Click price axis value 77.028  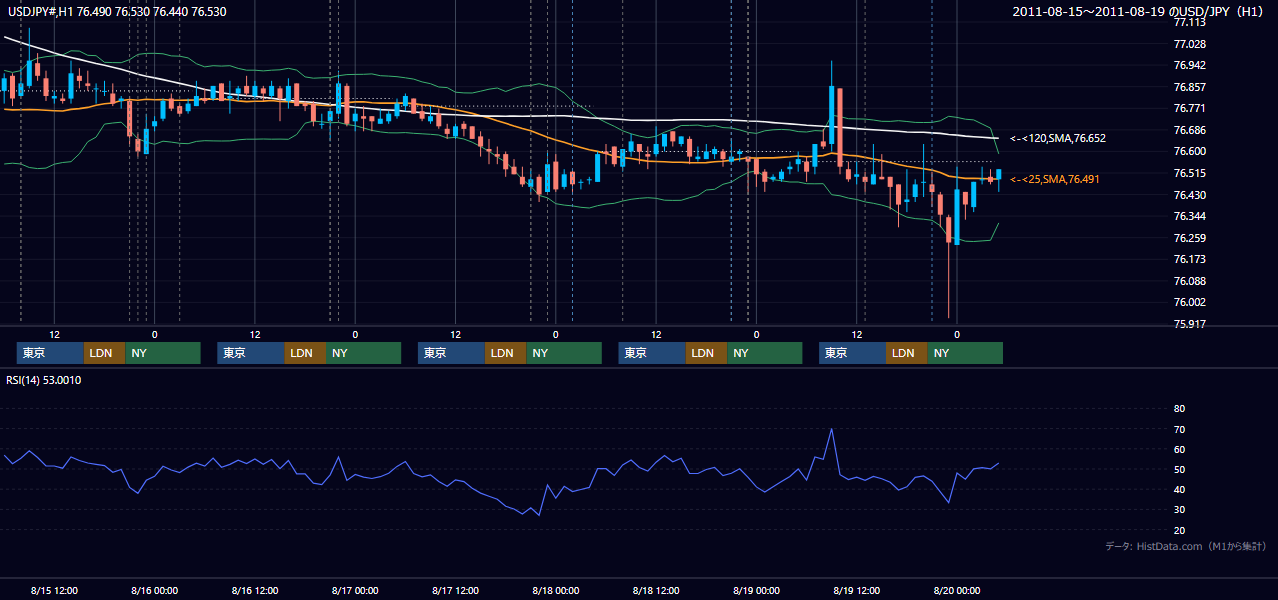[1189, 44]
